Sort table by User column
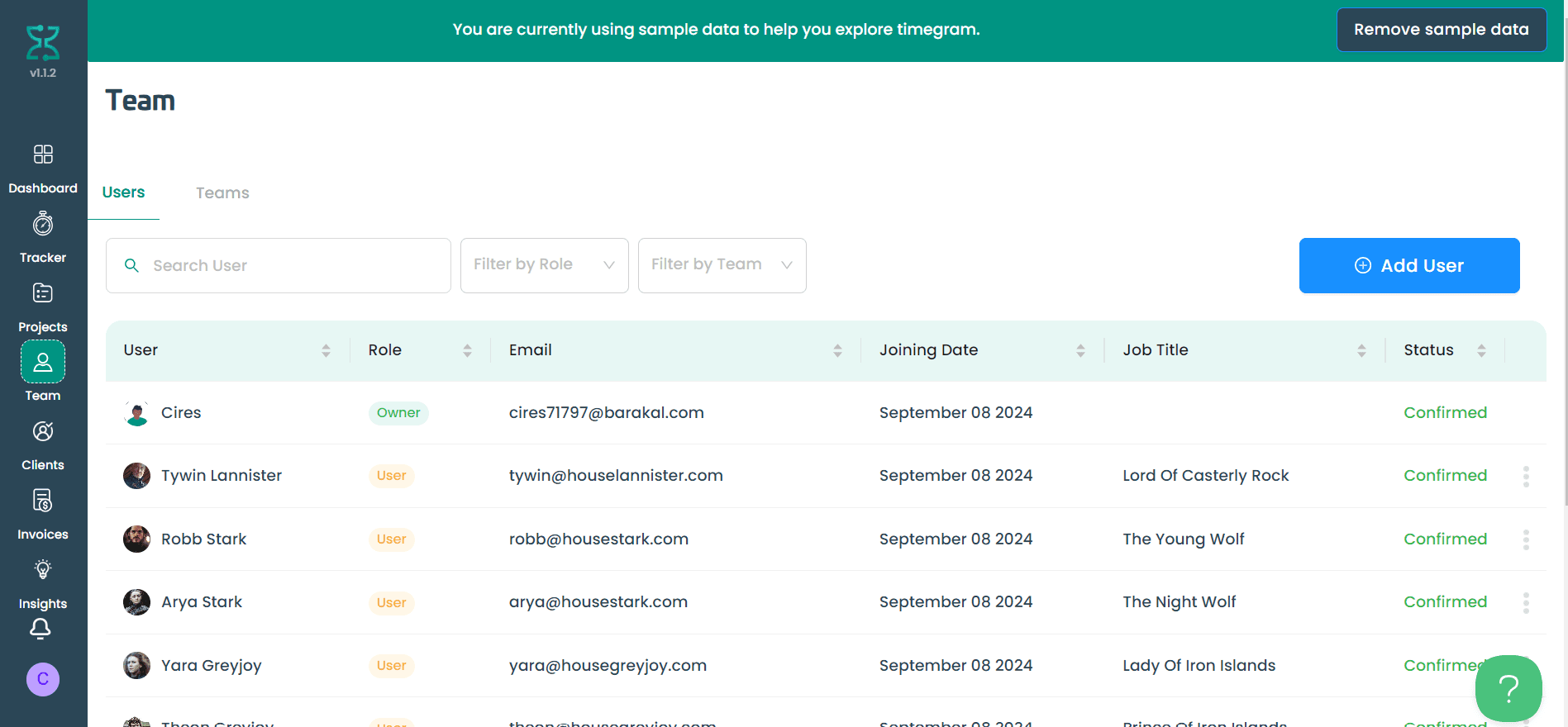This screenshot has height=727, width=1568. pos(326,350)
